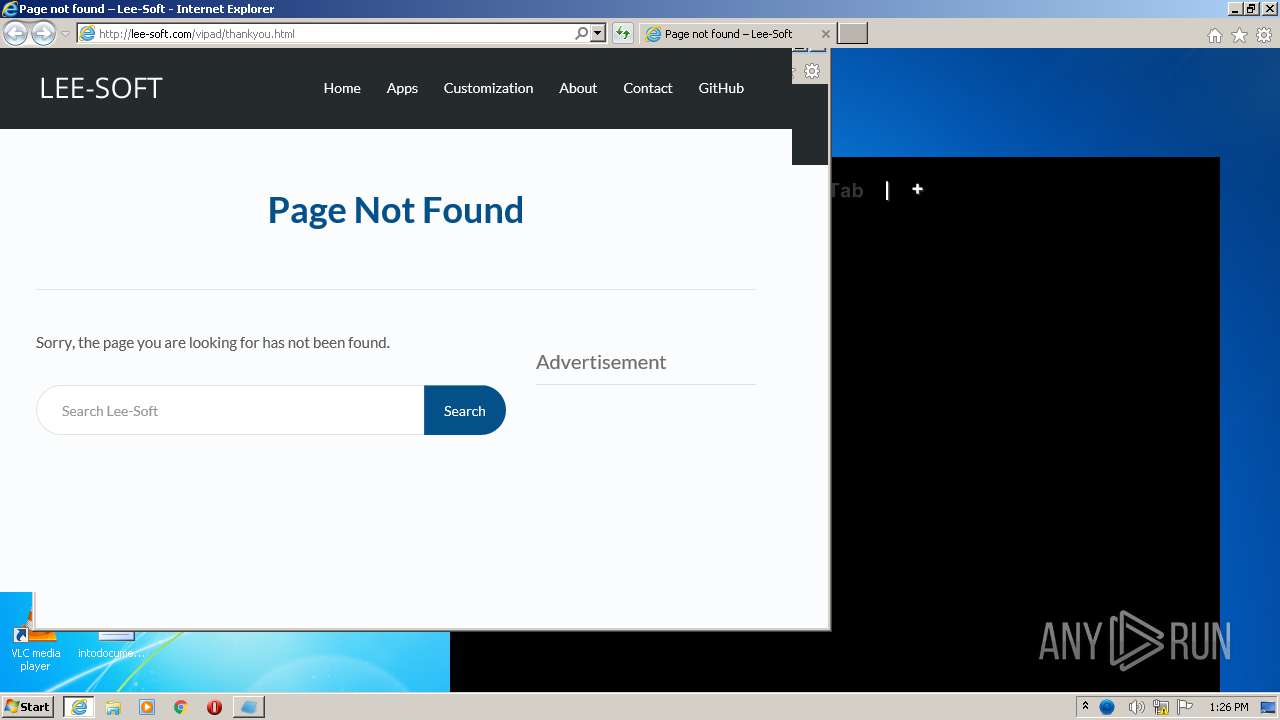Viewport: 1280px width, 720px height.
Task: Click the 'Search Lee-Soft' input field
Action: point(231,410)
